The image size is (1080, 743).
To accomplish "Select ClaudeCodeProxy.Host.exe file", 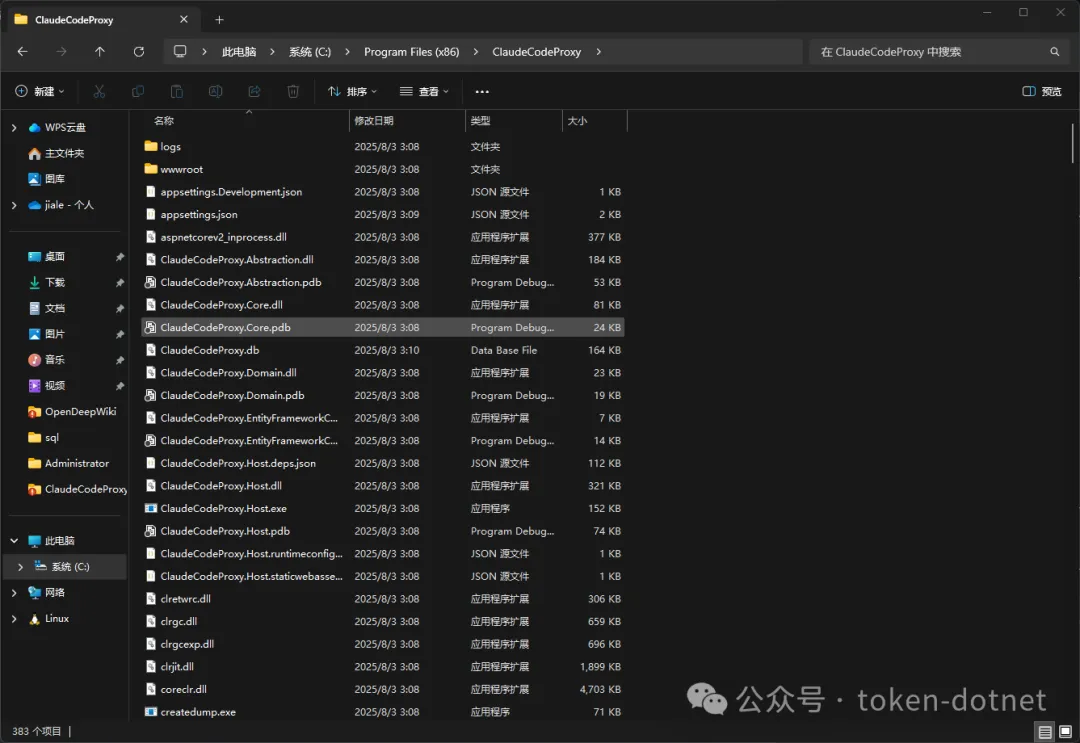I will (382, 508).
